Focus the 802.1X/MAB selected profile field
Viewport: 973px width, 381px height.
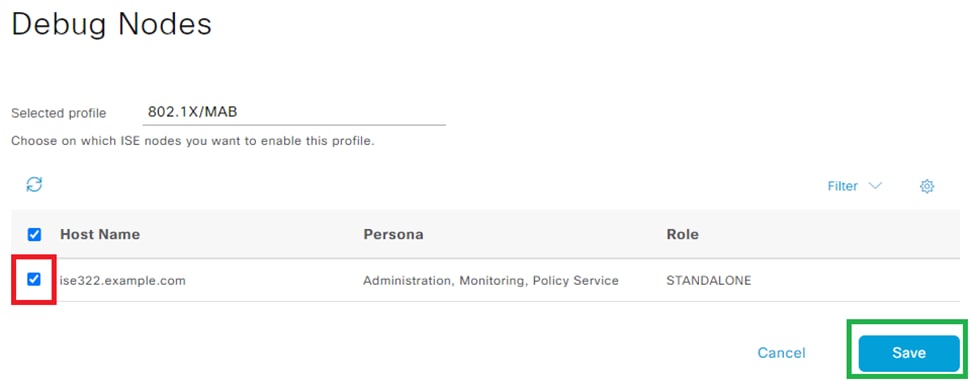(x=294, y=112)
